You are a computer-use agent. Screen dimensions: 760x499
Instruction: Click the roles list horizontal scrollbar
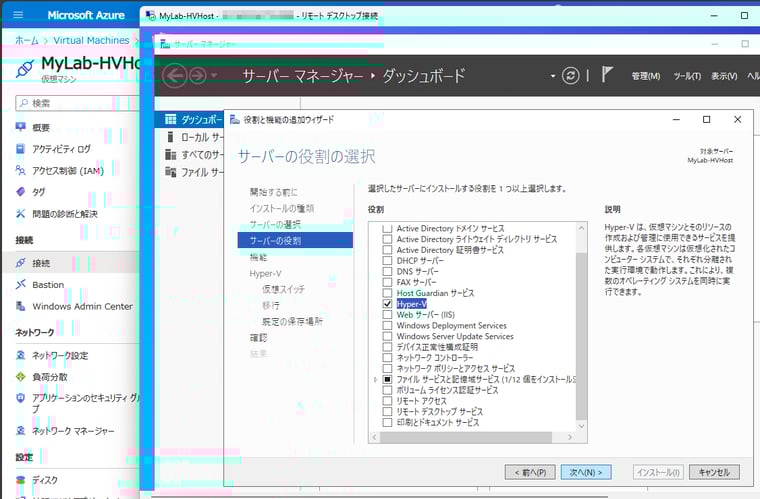[x=466, y=437]
